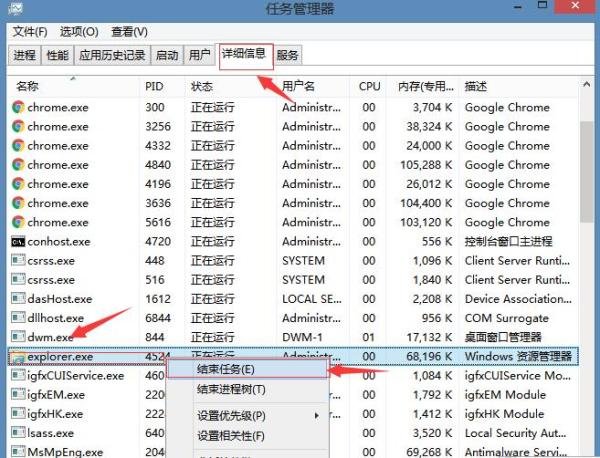
Task: Select the dllhost.exe process name
Action: coord(55,318)
